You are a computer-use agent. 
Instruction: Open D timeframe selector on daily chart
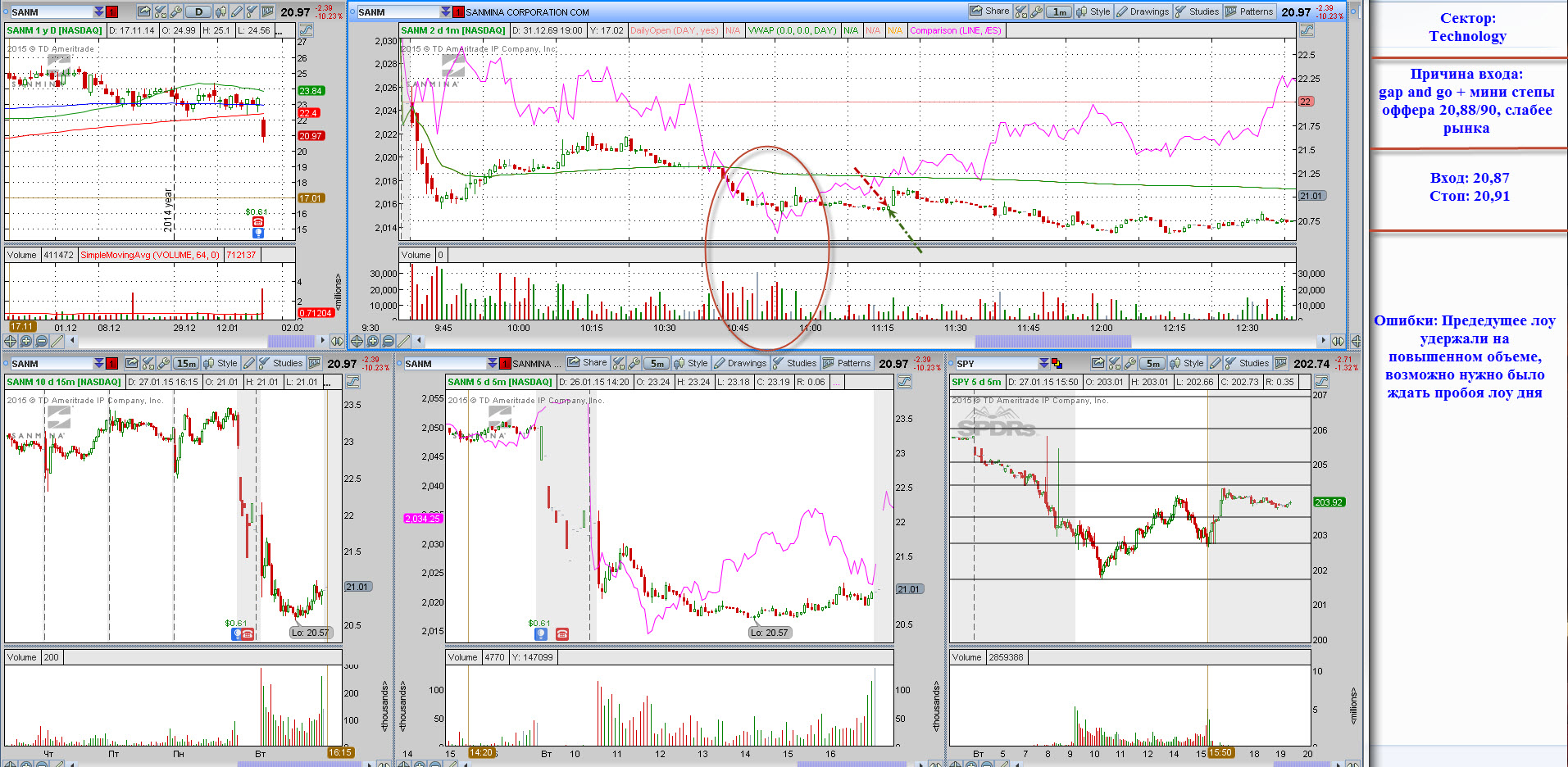tap(198, 11)
